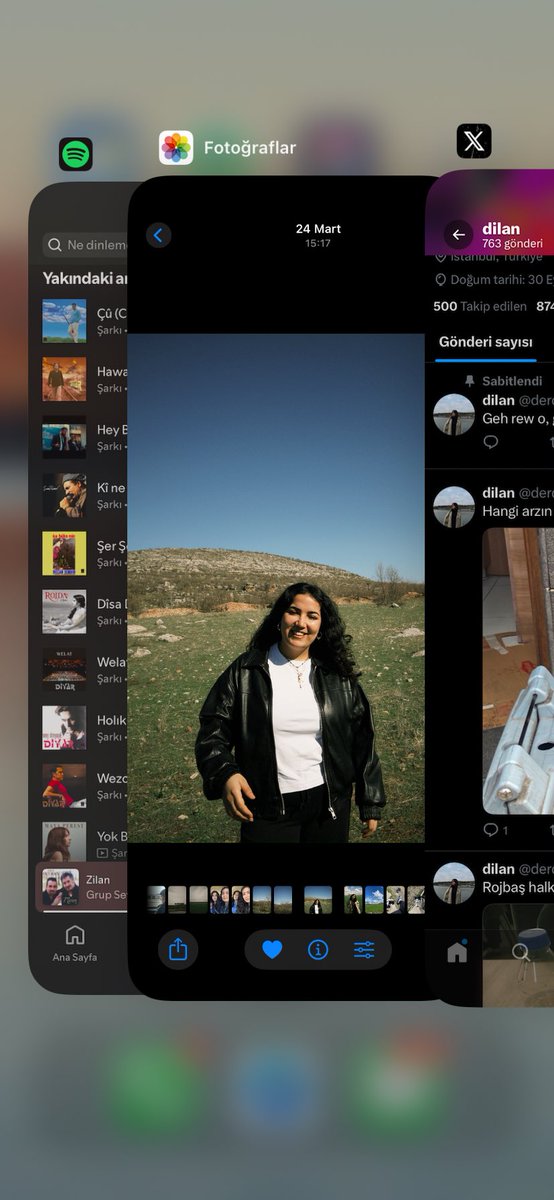
Task: Tap the first thumbnail in the Photos filmstrip
Action: [156, 899]
